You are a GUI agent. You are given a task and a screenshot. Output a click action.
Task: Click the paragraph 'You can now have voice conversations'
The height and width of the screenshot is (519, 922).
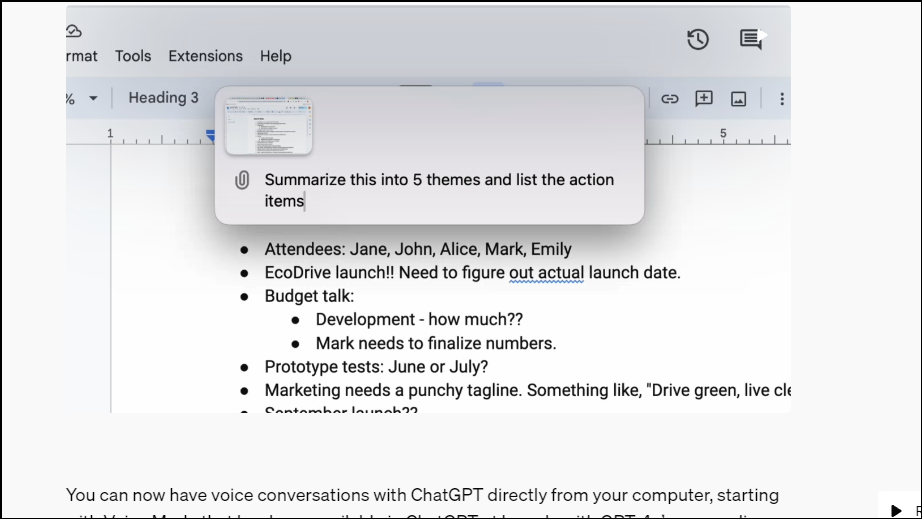point(422,495)
